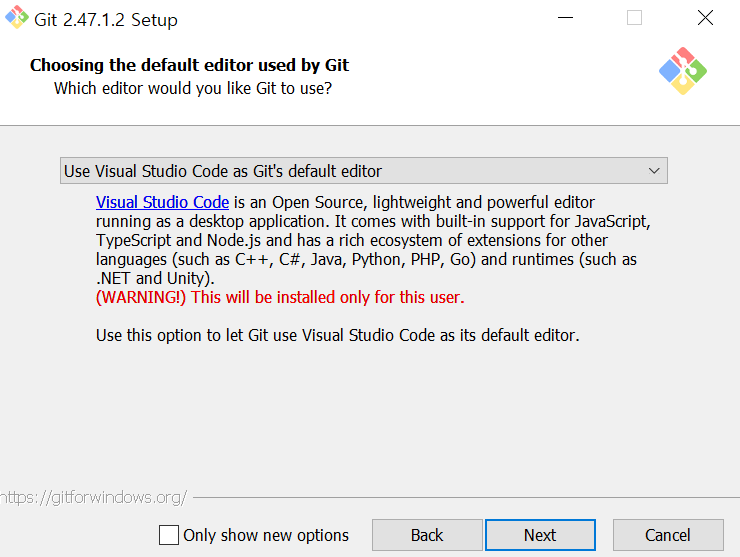Minimize the Git Setup window
Screen dimensions: 740x557
click(564, 18)
